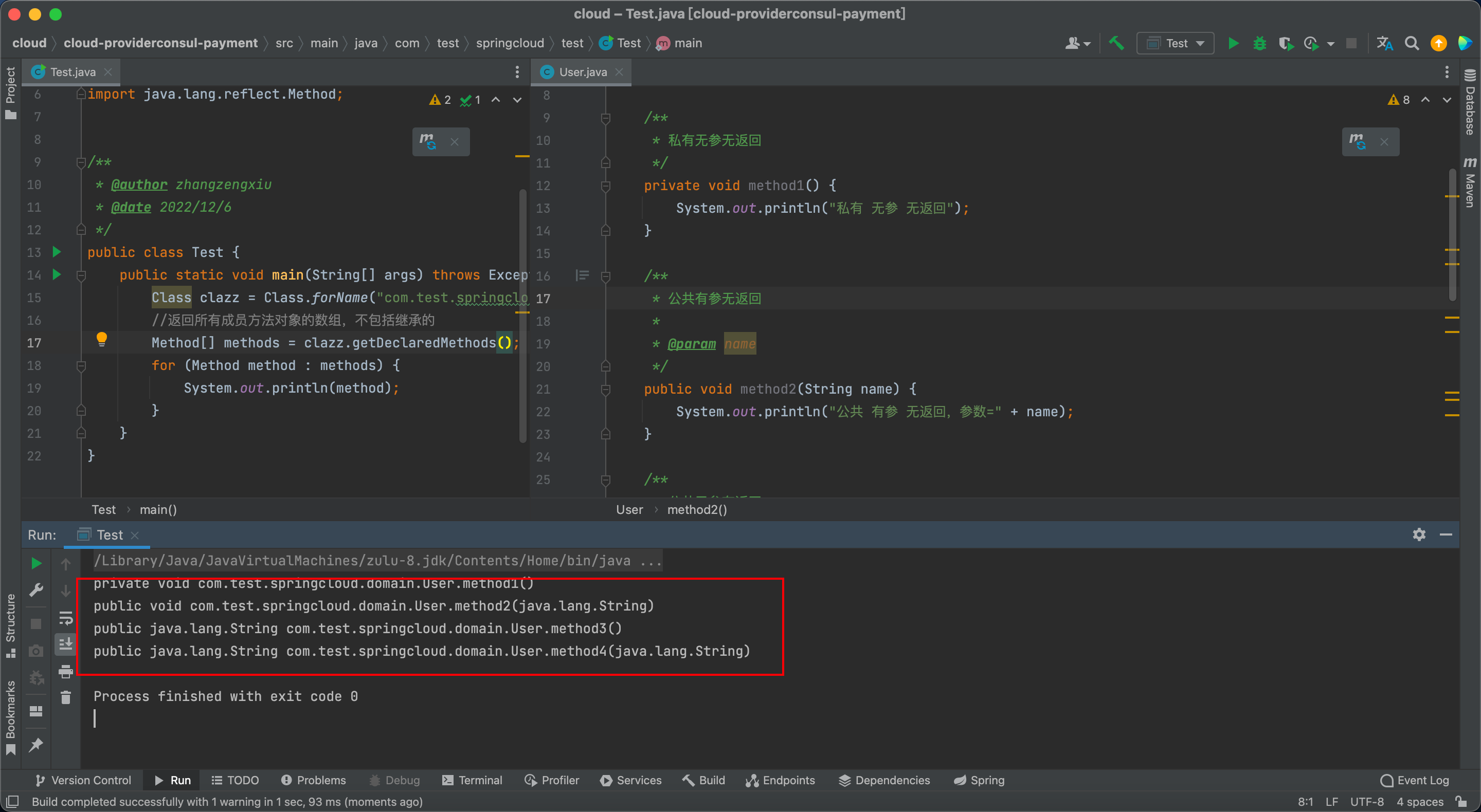Run main method from gutter at line 14
The width and height of the screenshot is (1481, 812).
[57, 274]
